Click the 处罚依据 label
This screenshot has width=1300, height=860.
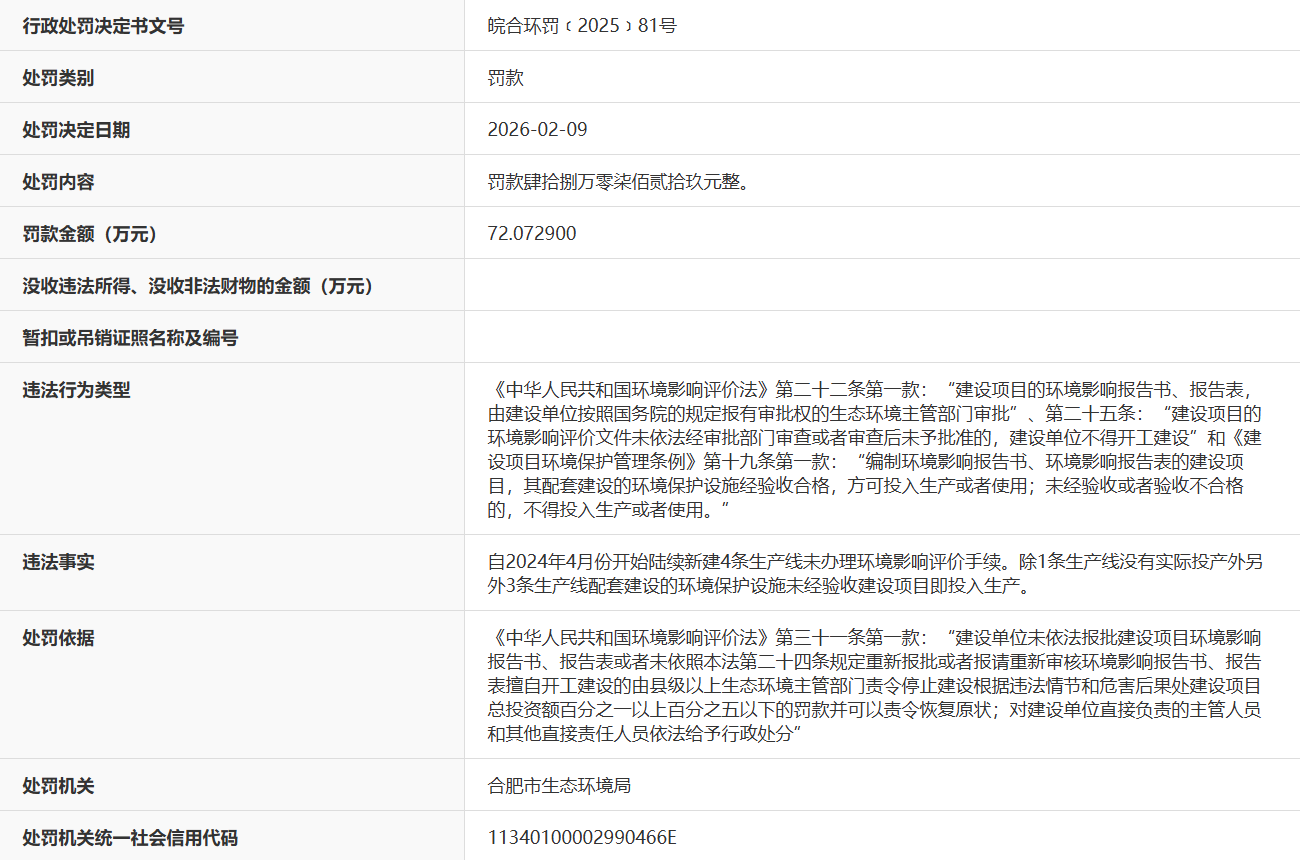(58, 638)
